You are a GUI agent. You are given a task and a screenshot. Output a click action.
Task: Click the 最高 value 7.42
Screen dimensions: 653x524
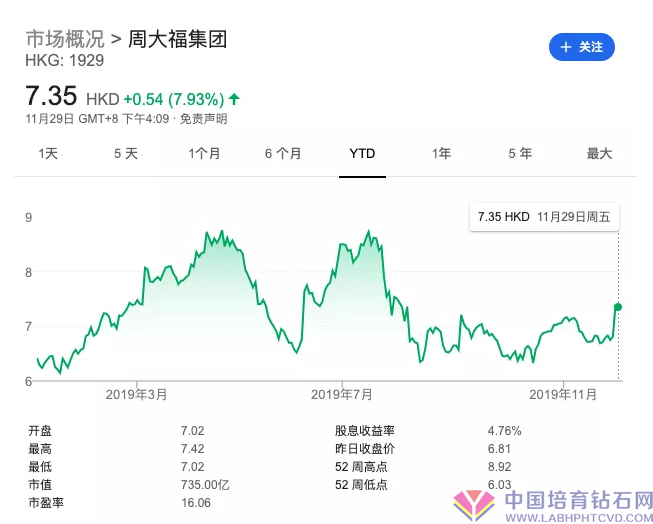pos(192,449)
